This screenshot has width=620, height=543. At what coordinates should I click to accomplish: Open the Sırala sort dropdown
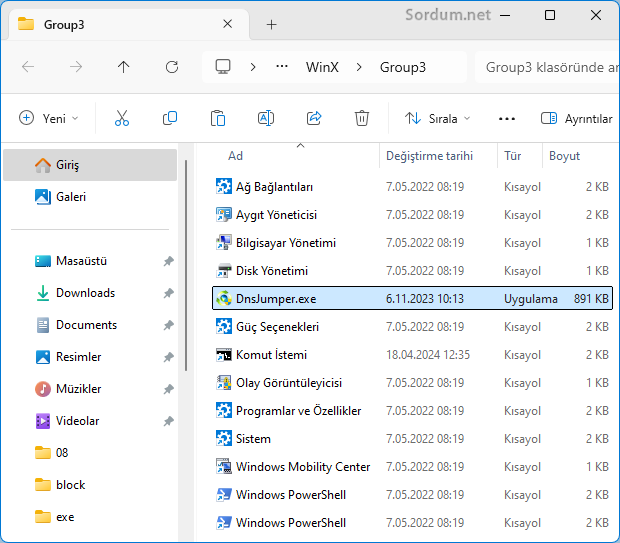tap(438, 118)
